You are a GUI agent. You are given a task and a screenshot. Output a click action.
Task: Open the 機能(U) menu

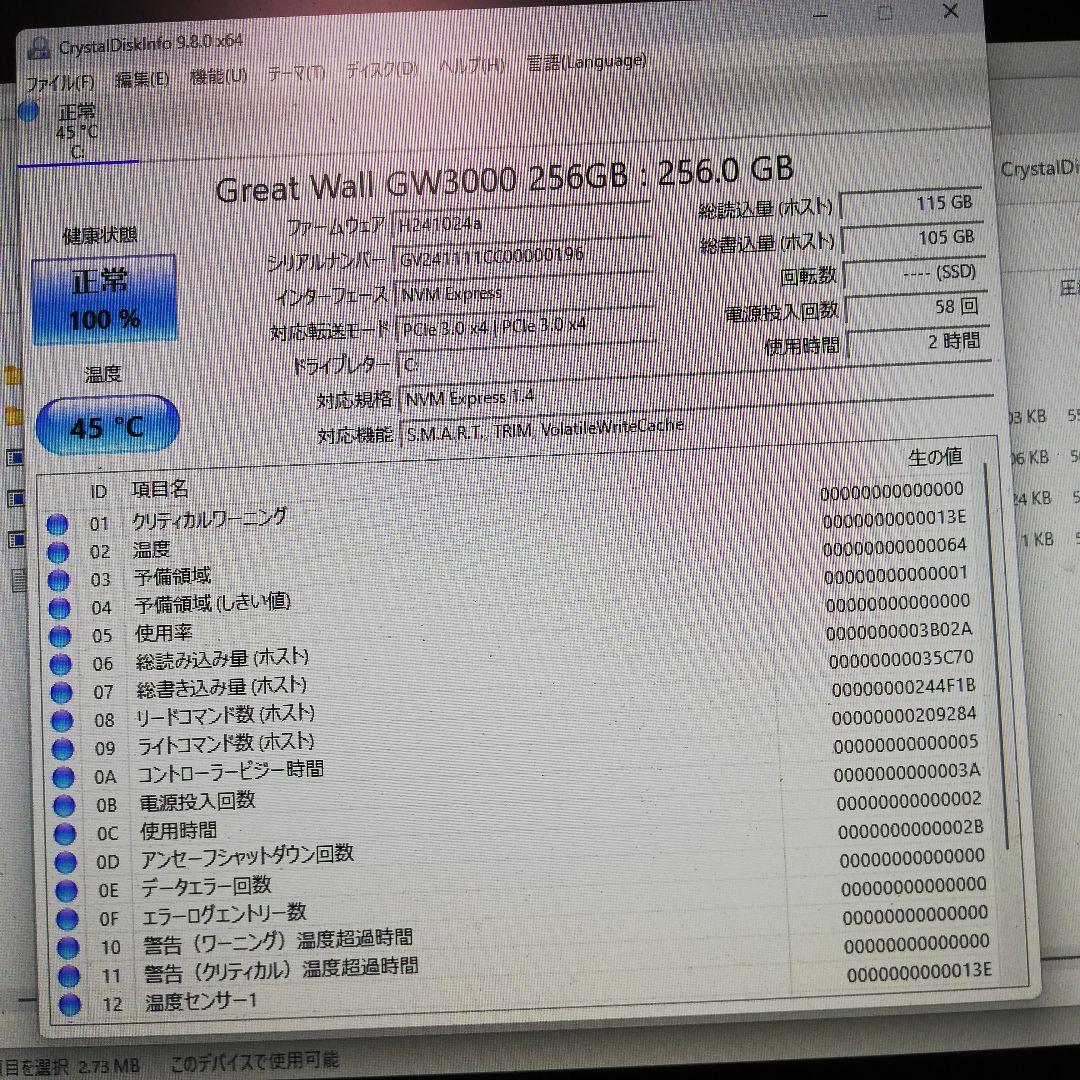coord(218,76)
